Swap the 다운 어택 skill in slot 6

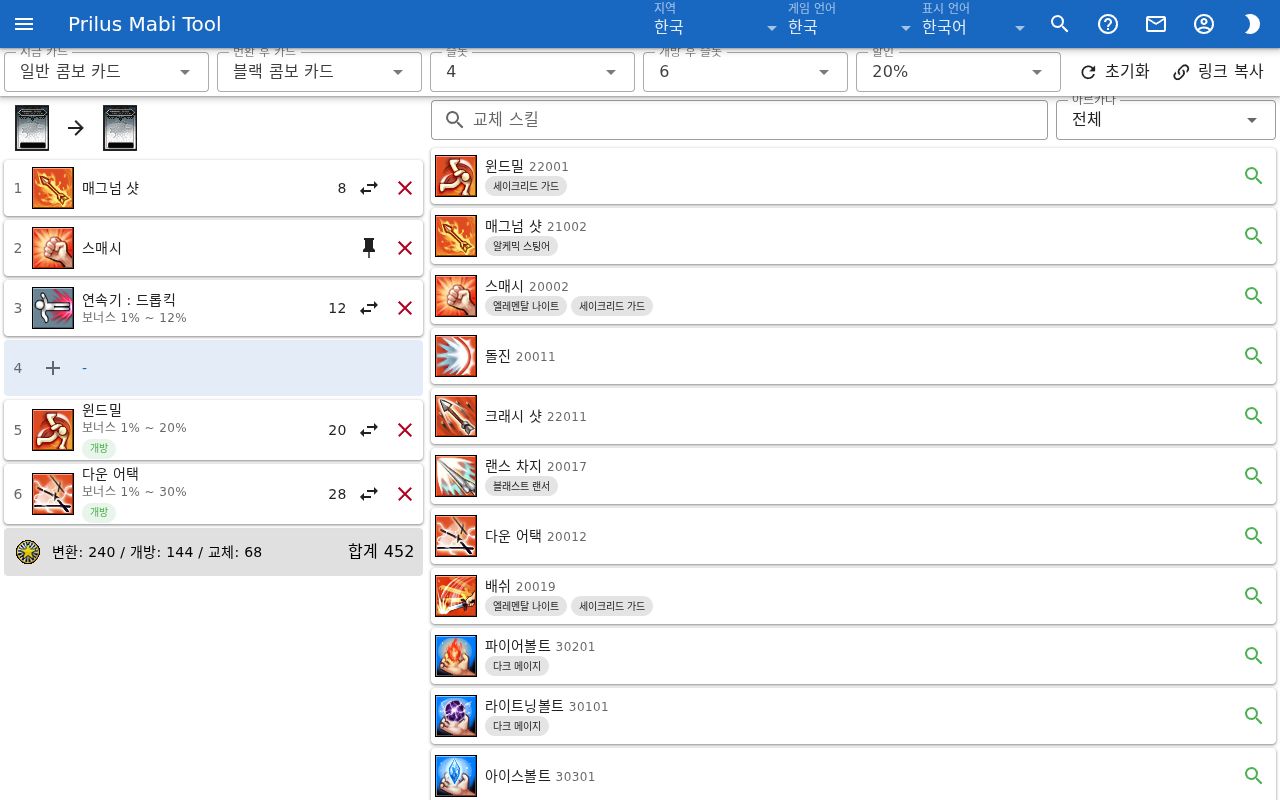tap(369, 494)
